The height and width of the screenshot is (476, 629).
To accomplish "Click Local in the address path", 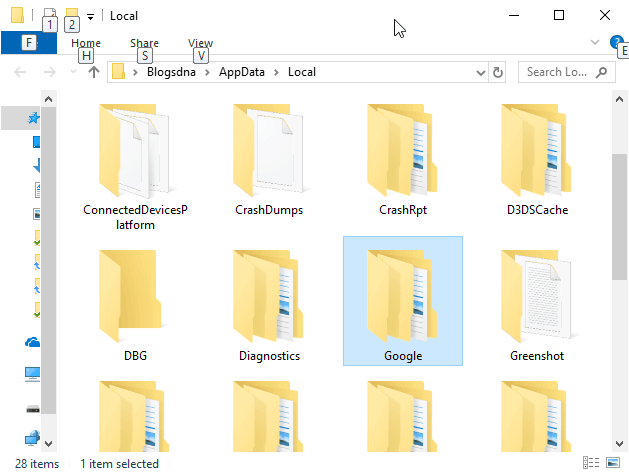I will point(302,72).
